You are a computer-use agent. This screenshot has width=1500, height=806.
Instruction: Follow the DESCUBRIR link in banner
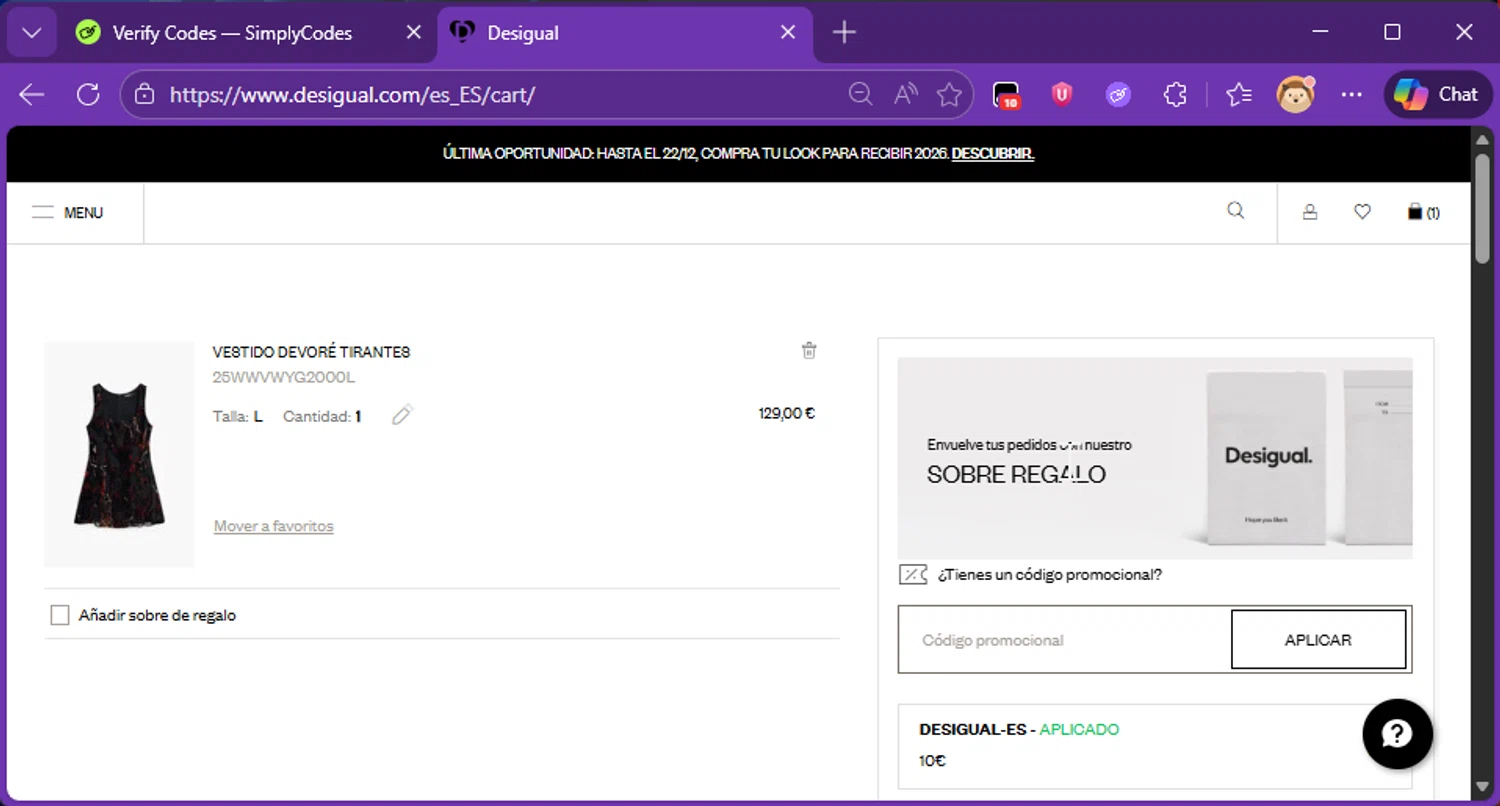(x=992, y=154)
